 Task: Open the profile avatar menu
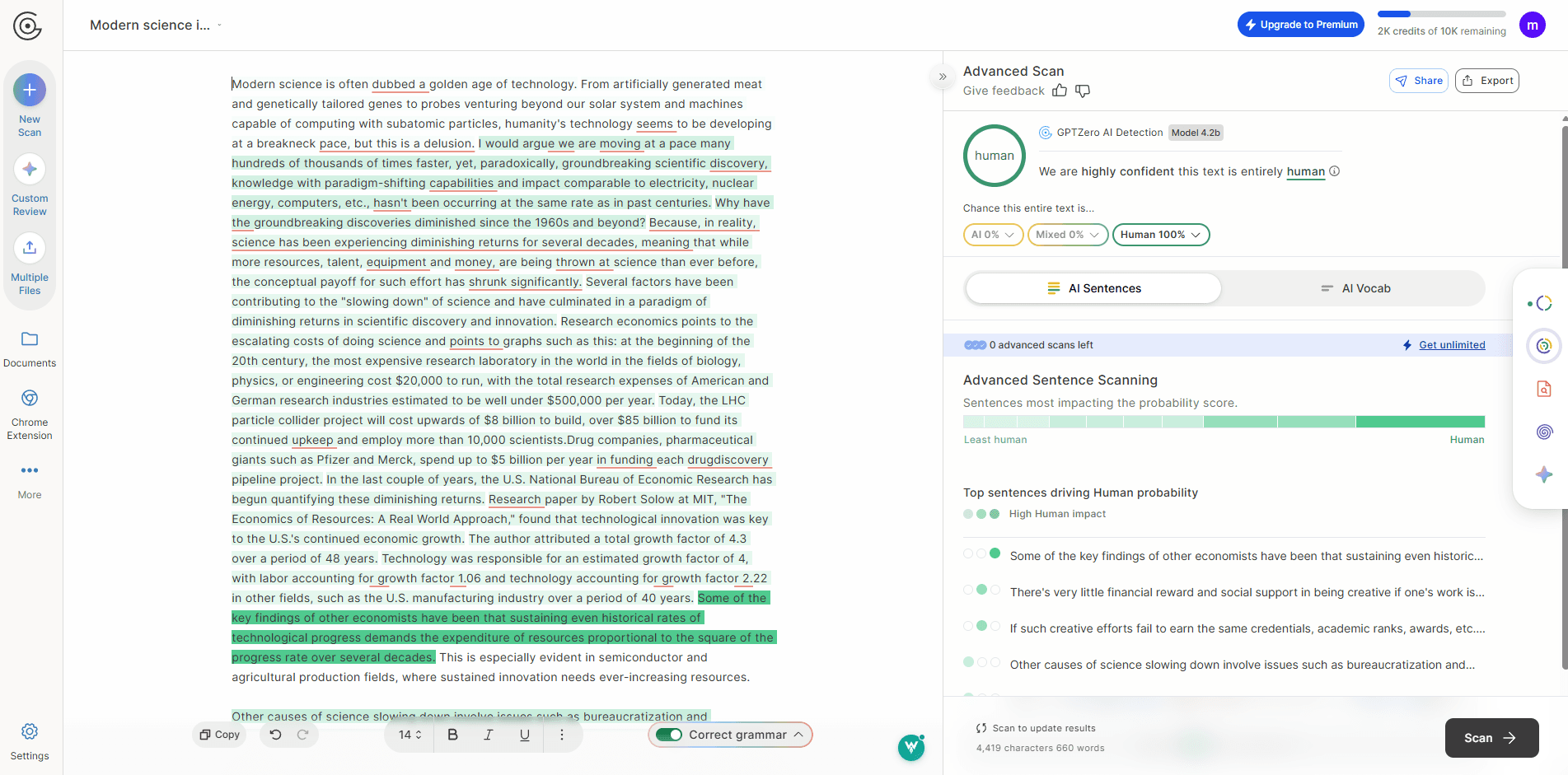point(1533,24)
